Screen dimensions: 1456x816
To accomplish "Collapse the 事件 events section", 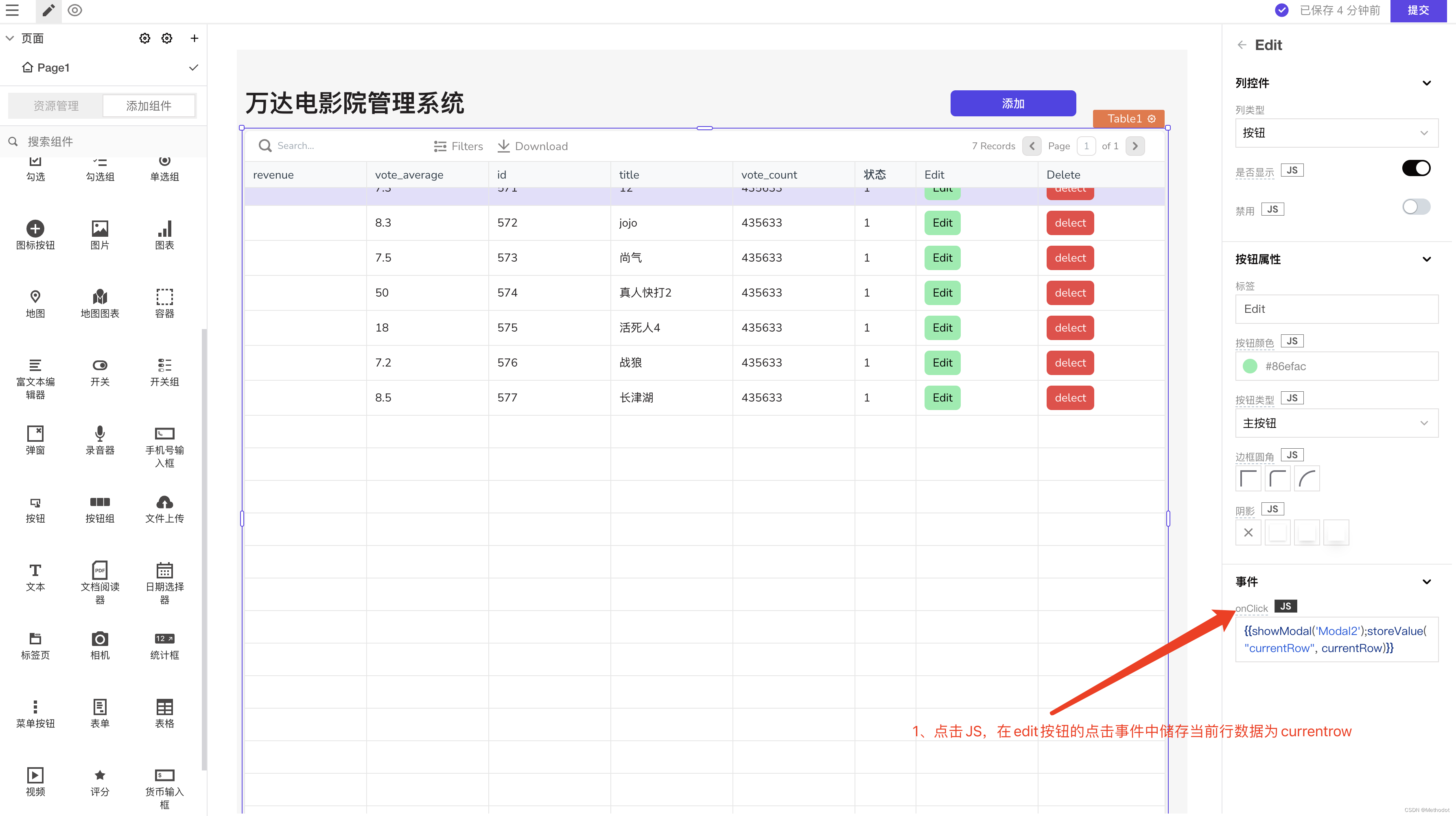I will pos(1427,582).
